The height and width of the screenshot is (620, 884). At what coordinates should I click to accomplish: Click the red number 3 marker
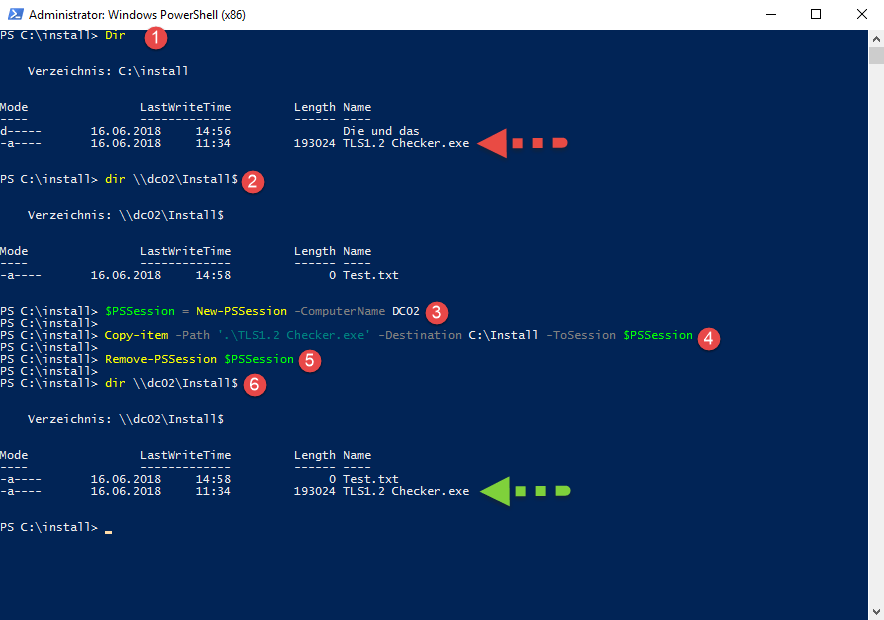coord(435,311)
